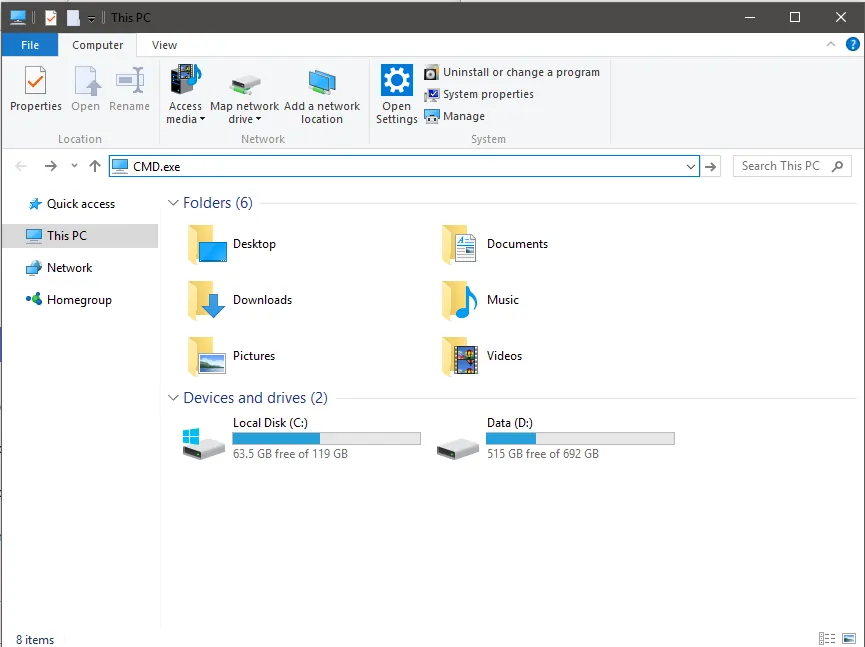Image resolution: width=865 pixels, height=647 pixels.
Task: Select the Videos folder icon
Action: click(460, 356)
